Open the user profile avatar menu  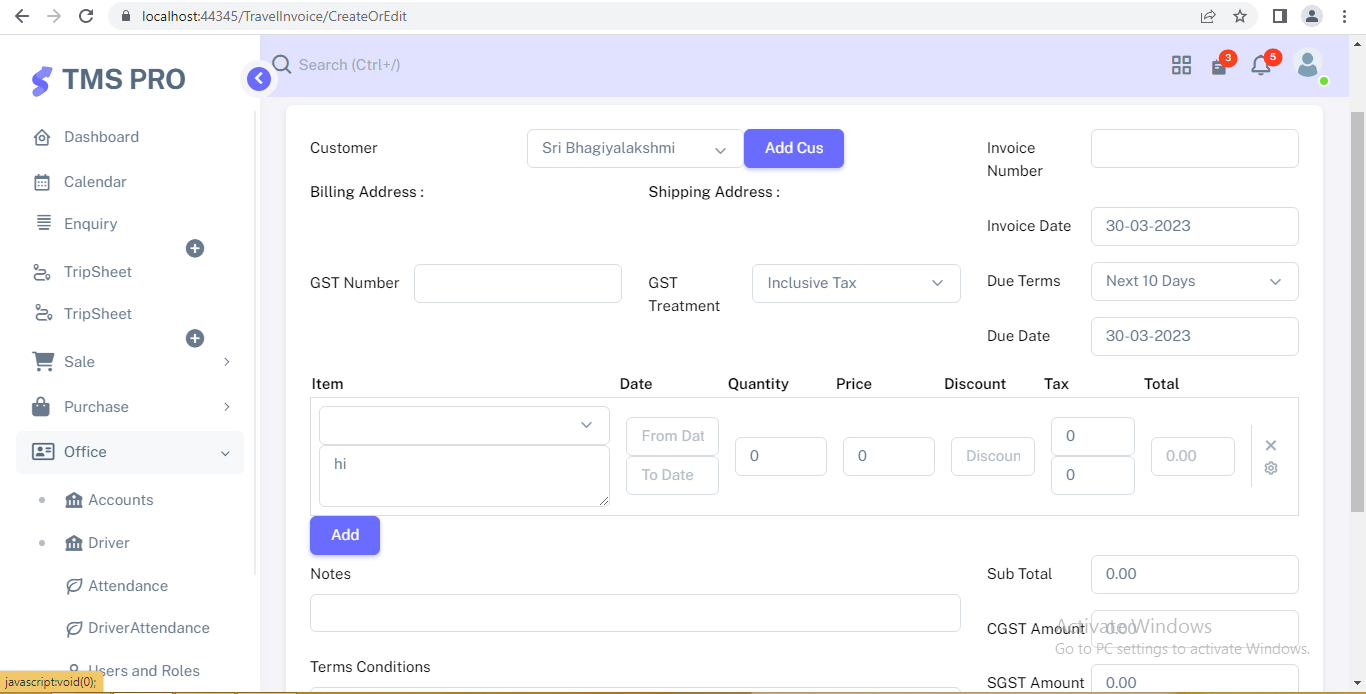pyautogui.click(x=1308, y=65)
